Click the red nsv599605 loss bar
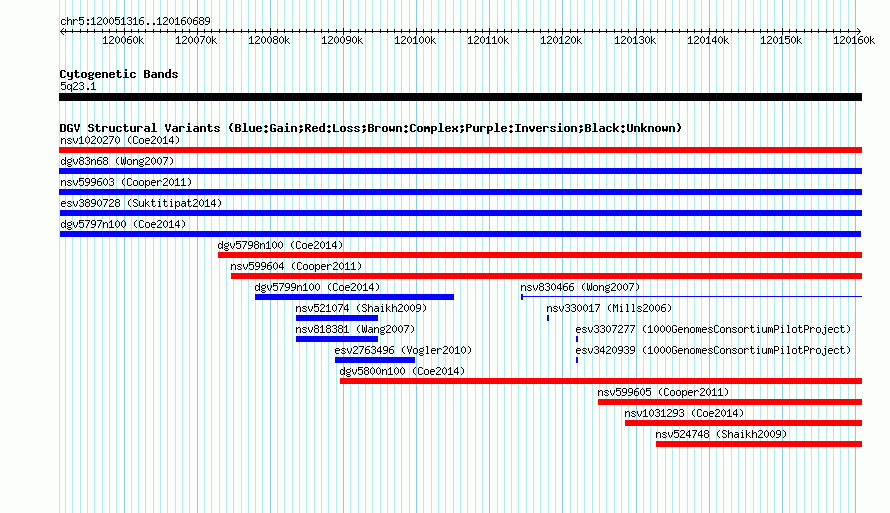 tap(730, 402)
